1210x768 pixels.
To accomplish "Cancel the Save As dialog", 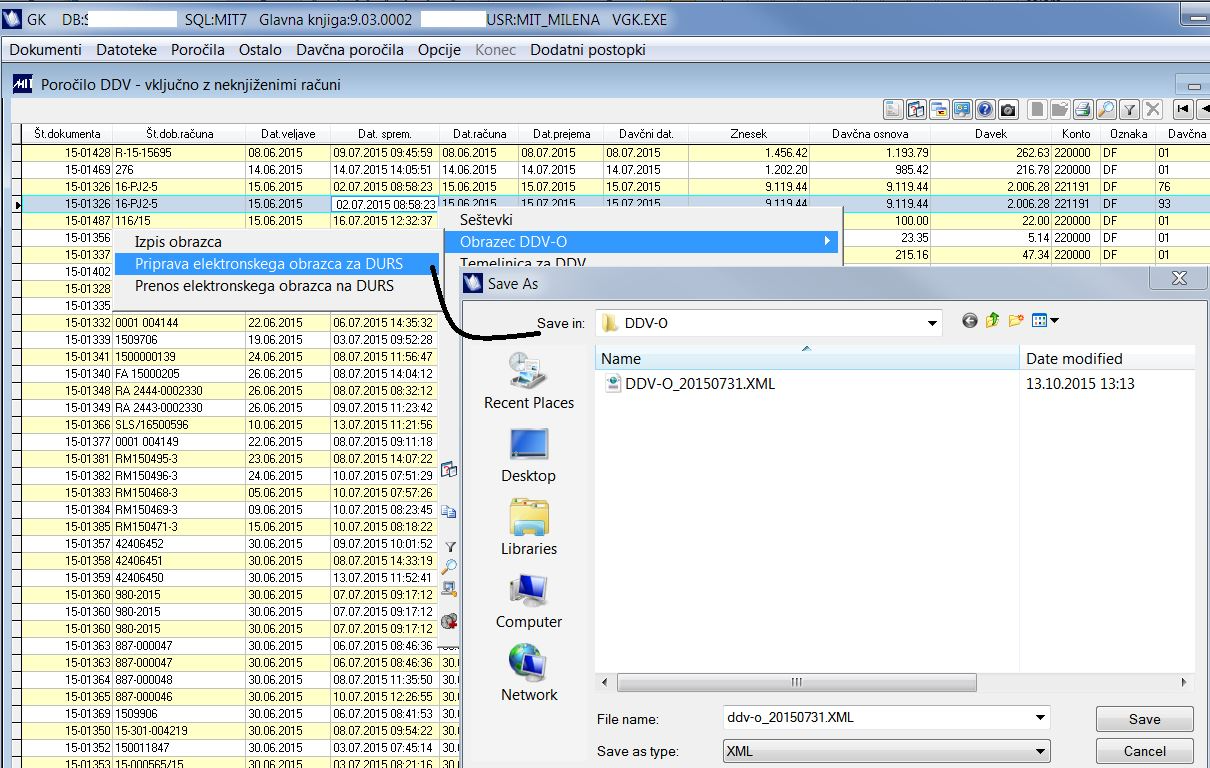I will [1144, 751].
